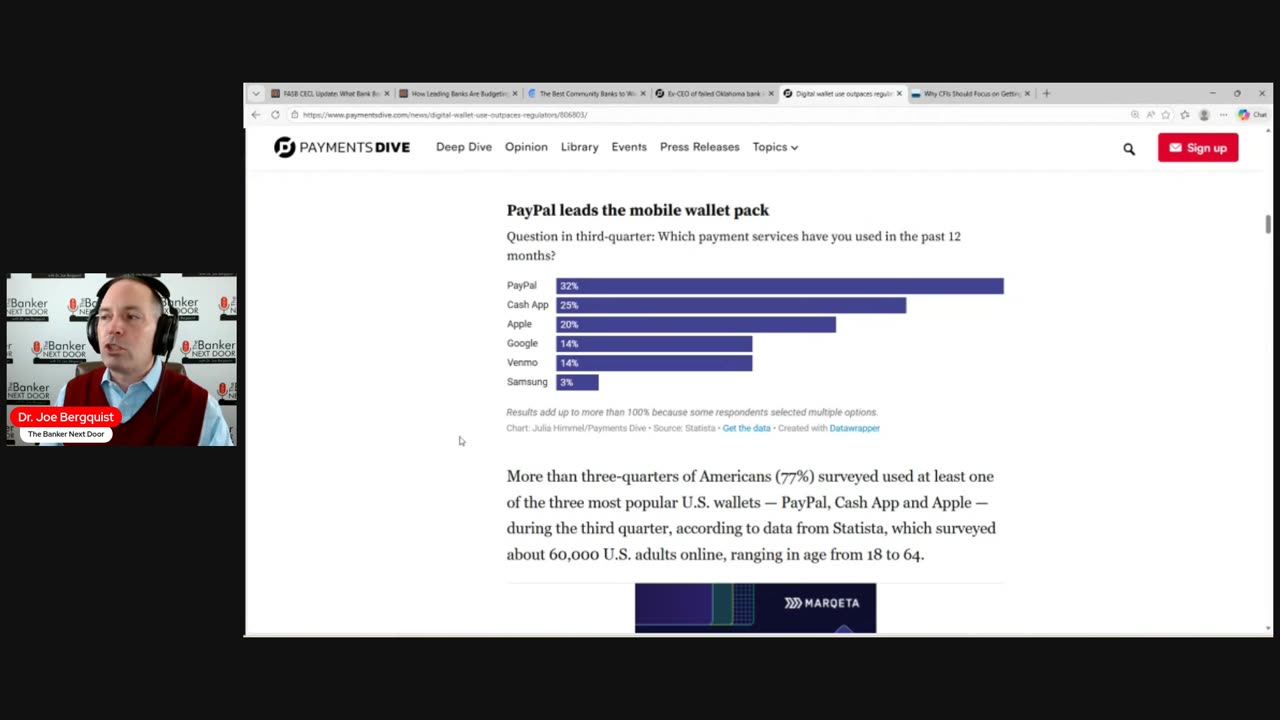Image resolution: width=1280 pixels, height=720 pixels.
Task: Open the Deep Dive navigation item
Action: tap(464, 147)
